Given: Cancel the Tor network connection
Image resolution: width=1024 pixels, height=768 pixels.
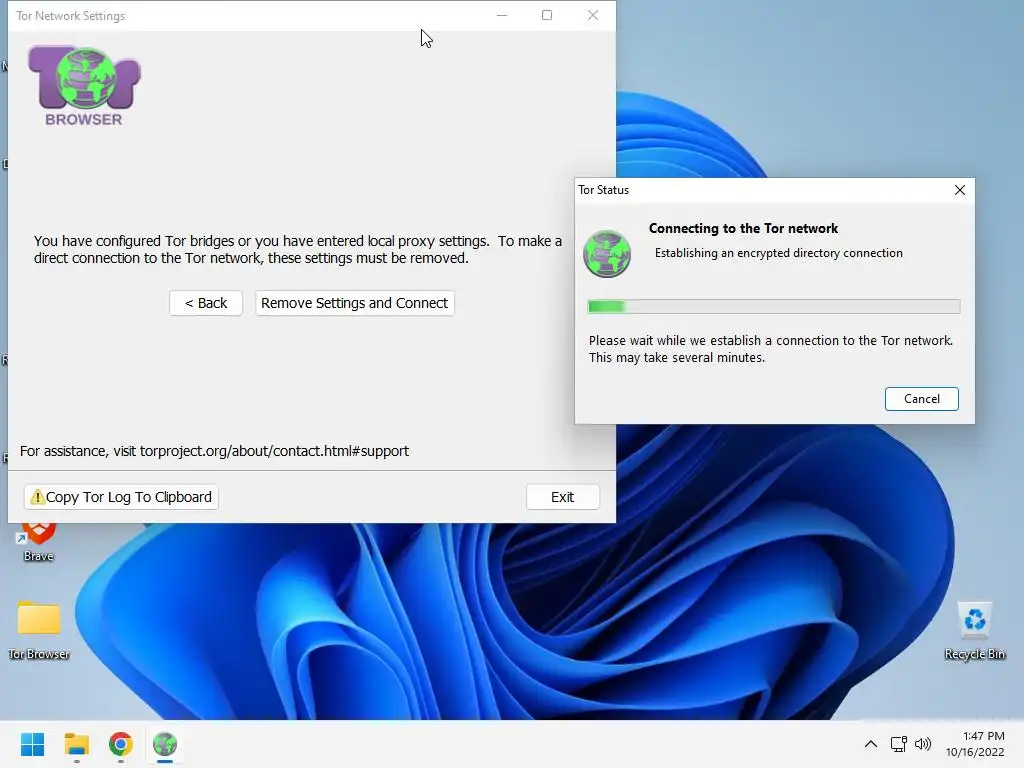Looking at the screenshot, I should pyautogui.click(x=921, y=399).
